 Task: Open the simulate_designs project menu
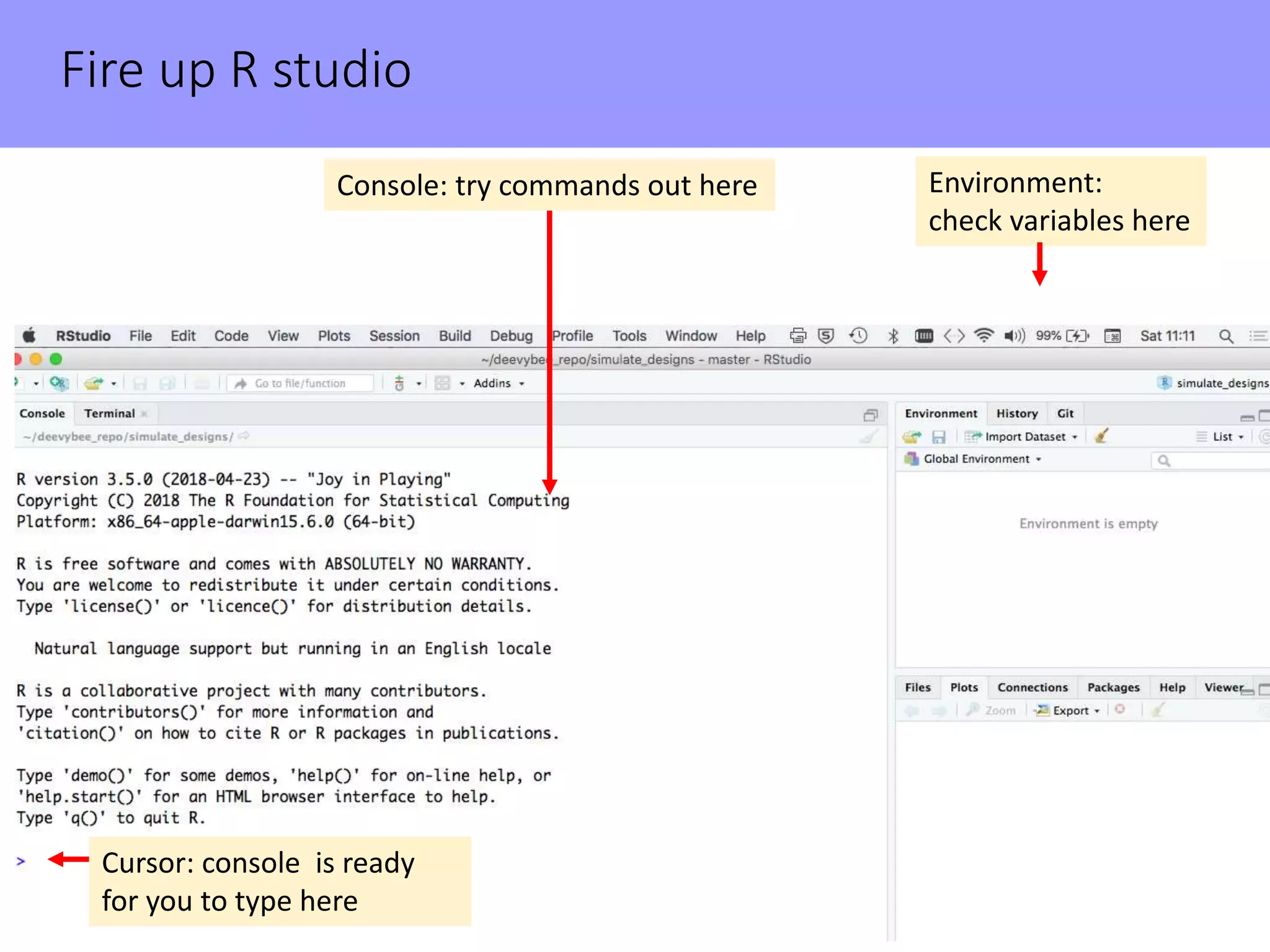click(1214, 384)
